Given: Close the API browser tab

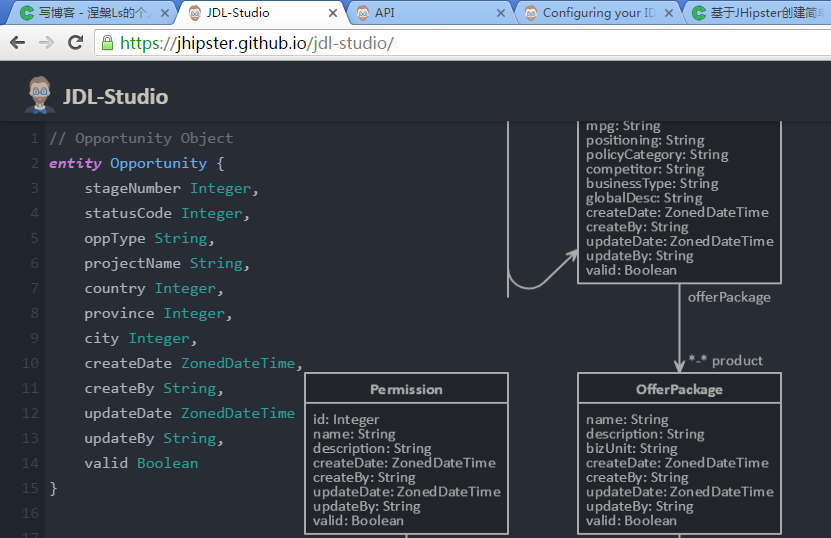Looking at the screenshot, I should pyautogui.click(x=500, y=13).
